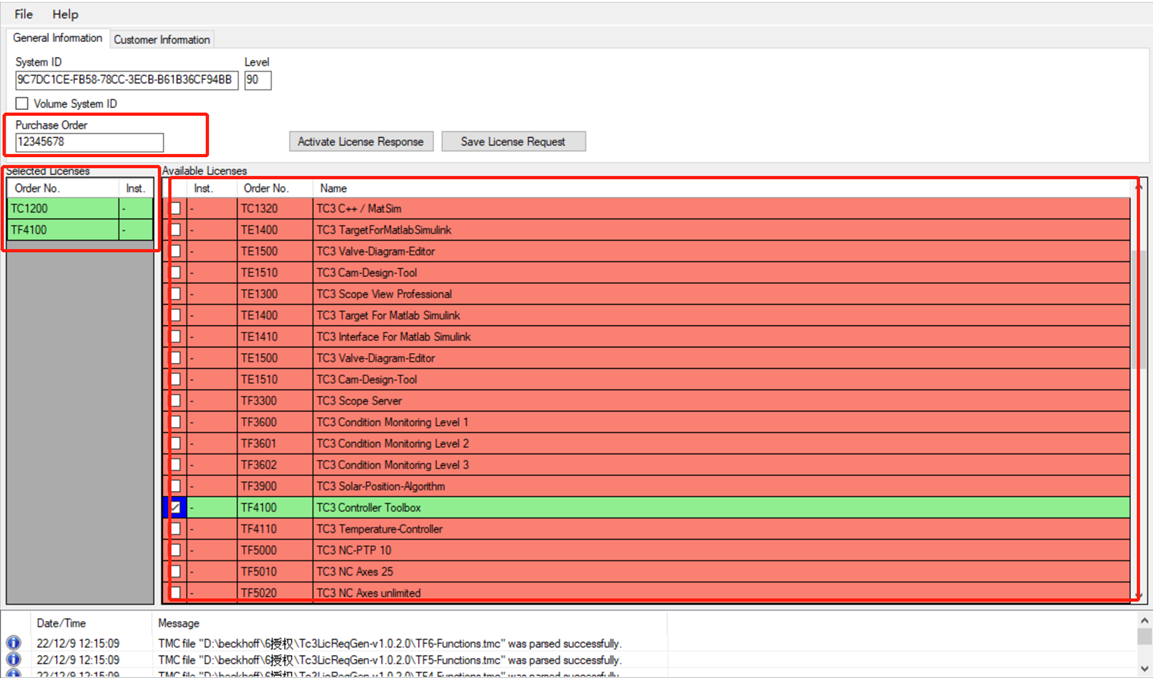Click the TF5-Functions.tmc parsed successfully message
This screenshot has width=1153, height=678.
390,660
